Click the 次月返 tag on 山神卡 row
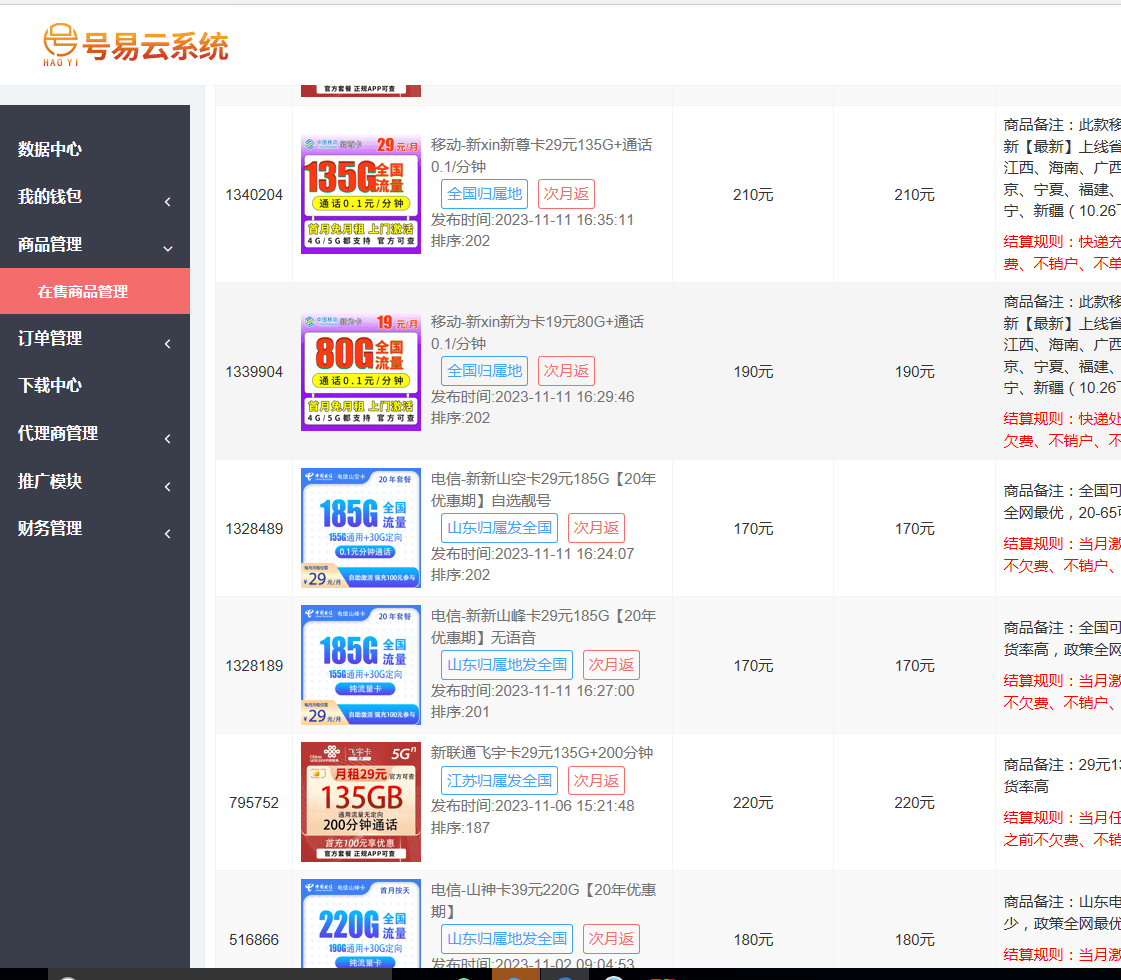1121x980 pixels. 611,938
